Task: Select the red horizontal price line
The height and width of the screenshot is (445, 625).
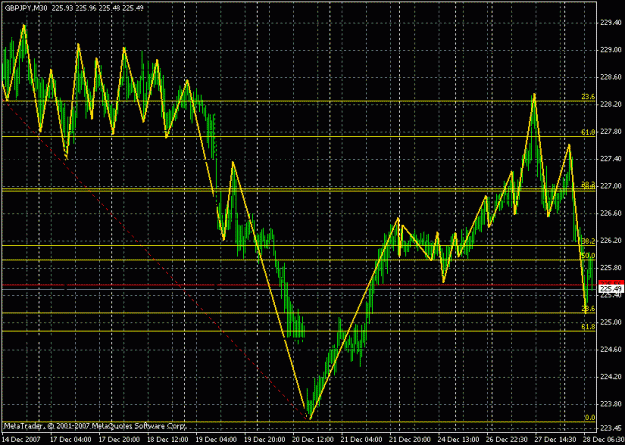Action: (298, 285)
